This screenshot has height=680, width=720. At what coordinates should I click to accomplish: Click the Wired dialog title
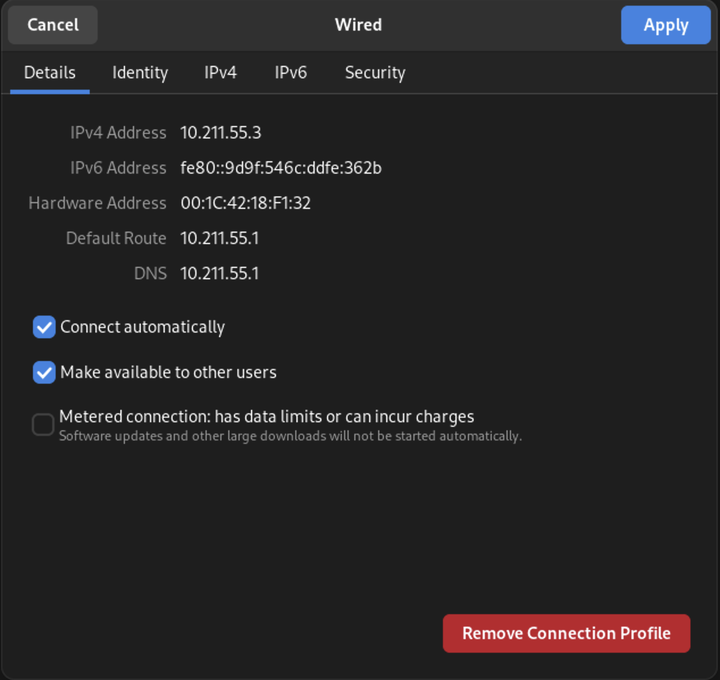pos(358,25)
